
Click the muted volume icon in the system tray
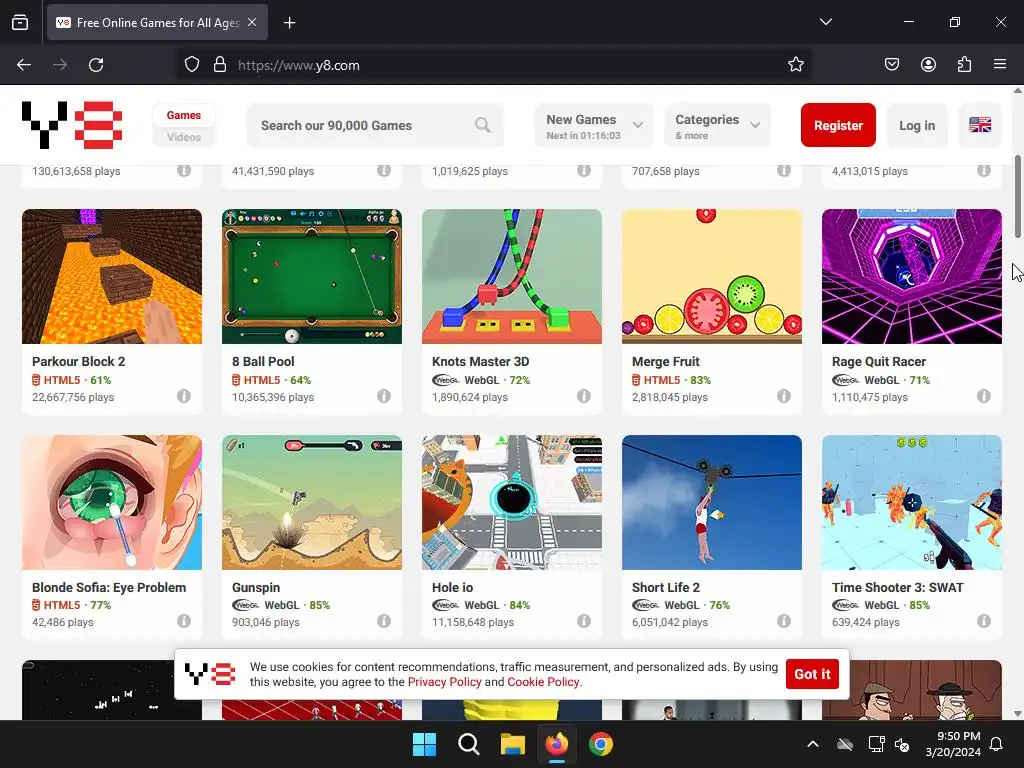(902, 744)
